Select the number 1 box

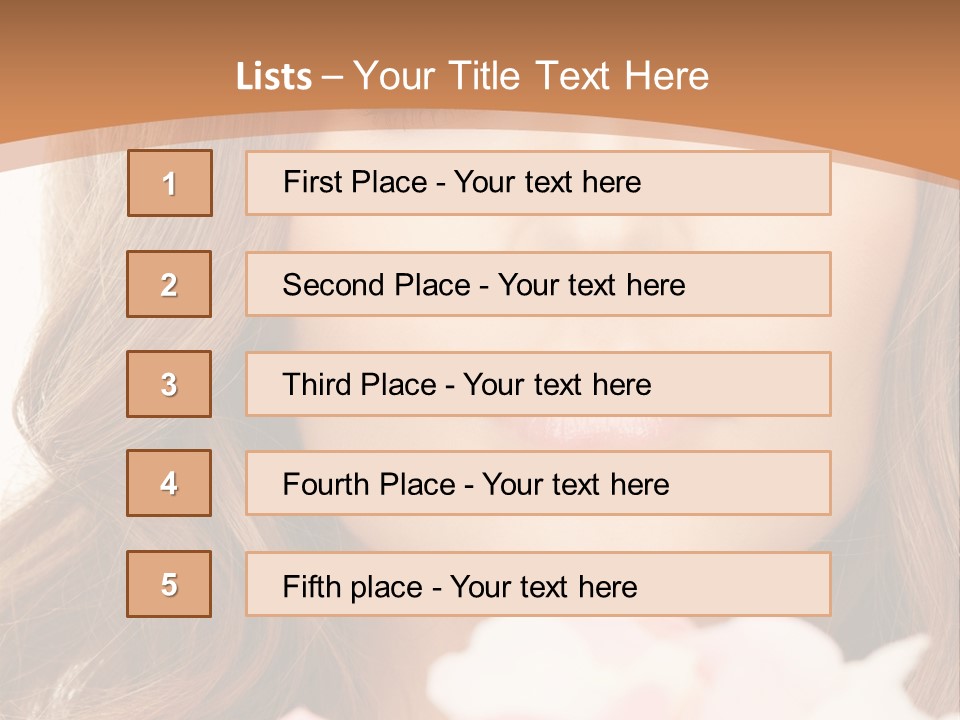coord(169,183)
